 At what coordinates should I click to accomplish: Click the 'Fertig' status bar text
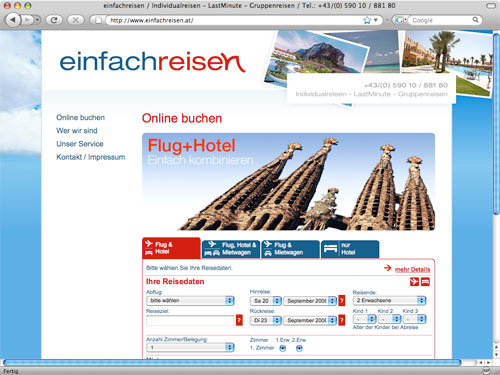coord(11,371)
